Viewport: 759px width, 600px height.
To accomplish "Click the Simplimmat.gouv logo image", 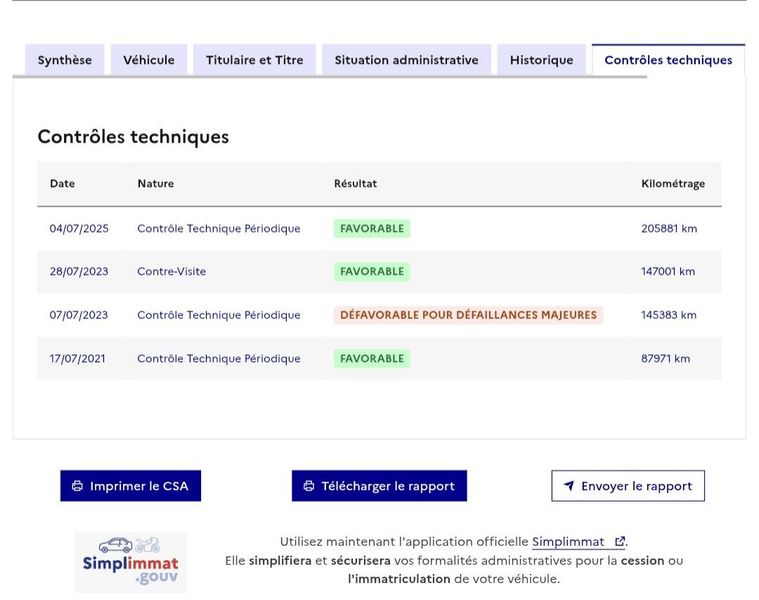I will click(x=131, y=562).
